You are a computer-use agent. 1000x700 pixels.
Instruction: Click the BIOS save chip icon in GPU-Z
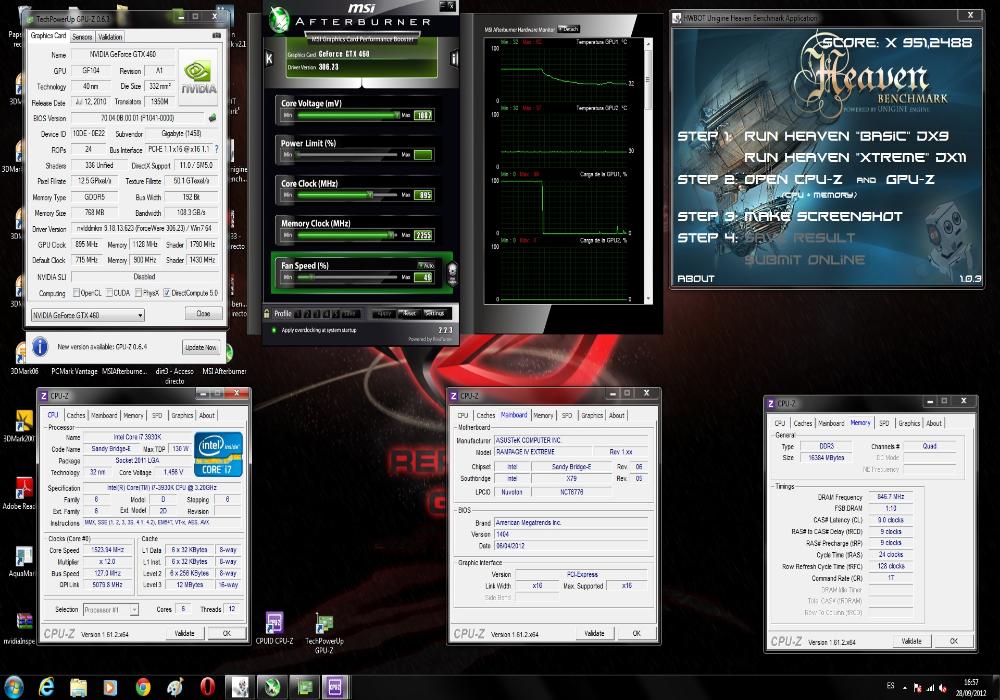pos(212,117)
